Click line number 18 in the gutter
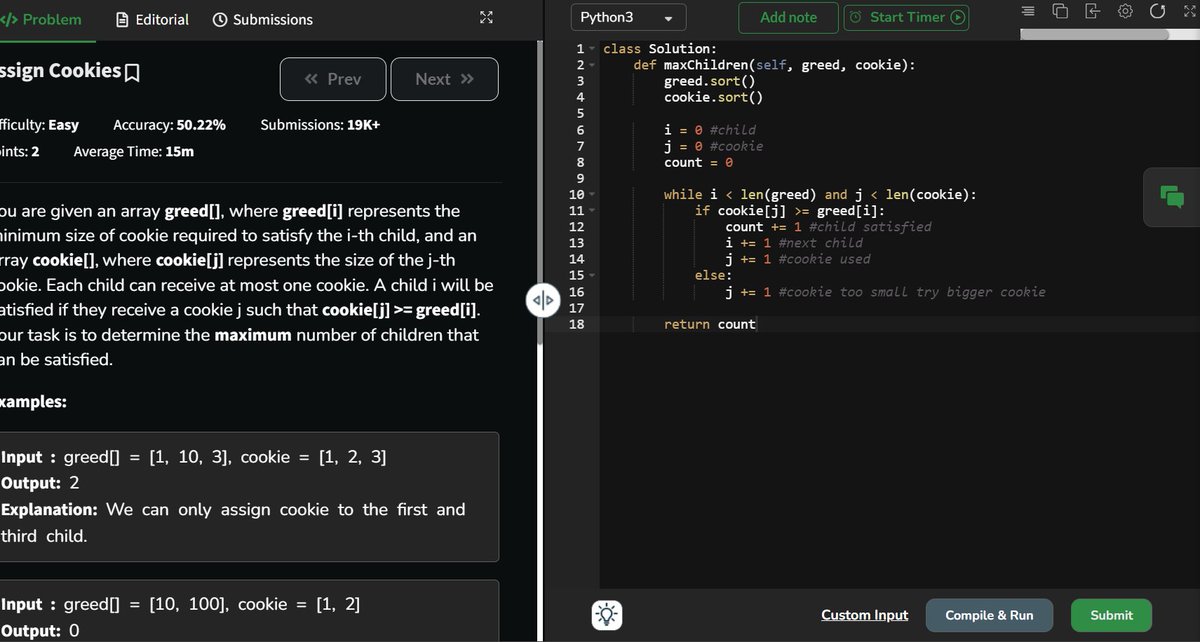Screen dimensions: 1200x642 [576, 324]
